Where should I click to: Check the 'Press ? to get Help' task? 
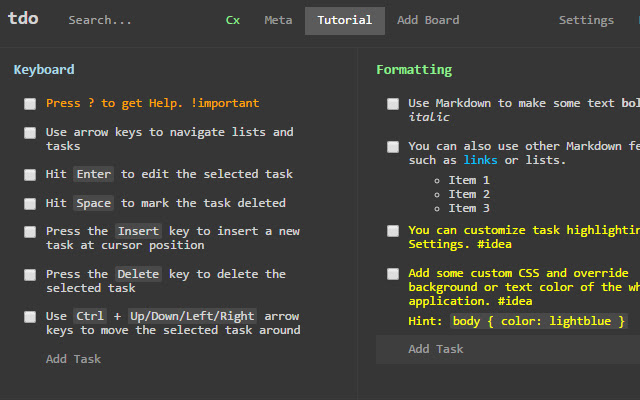[30, 104]
